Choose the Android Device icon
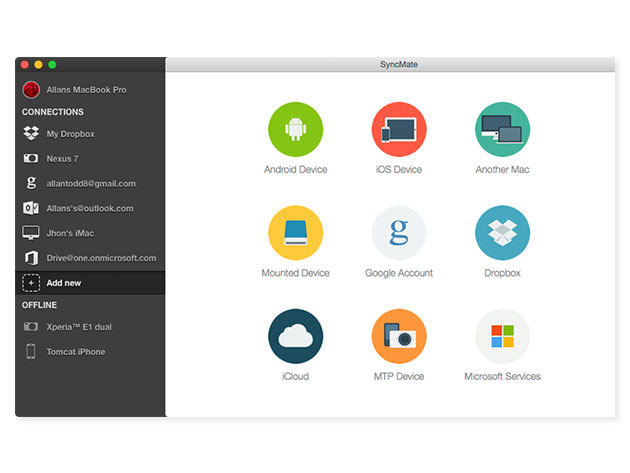The width and height of the screenshot is (630, 473). [295, 129]
